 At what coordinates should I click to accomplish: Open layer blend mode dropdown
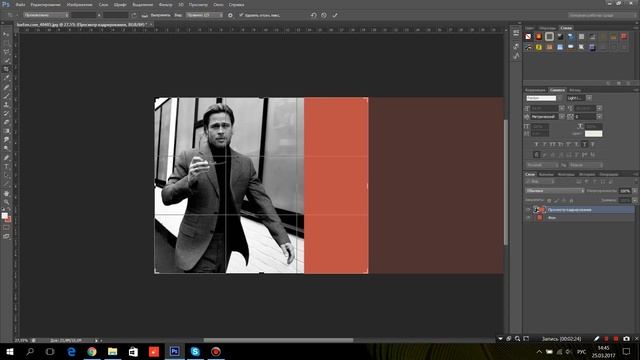(554, 191)
